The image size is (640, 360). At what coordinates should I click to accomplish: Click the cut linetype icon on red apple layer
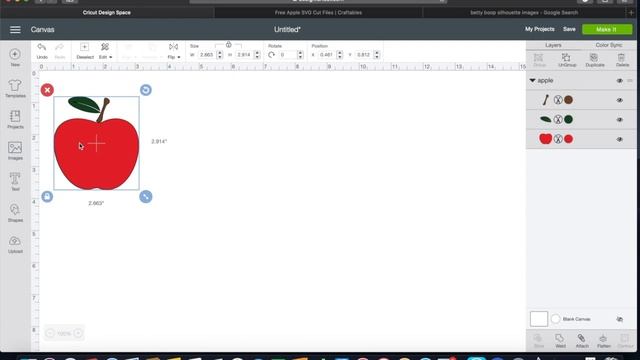tap(558, 139)
